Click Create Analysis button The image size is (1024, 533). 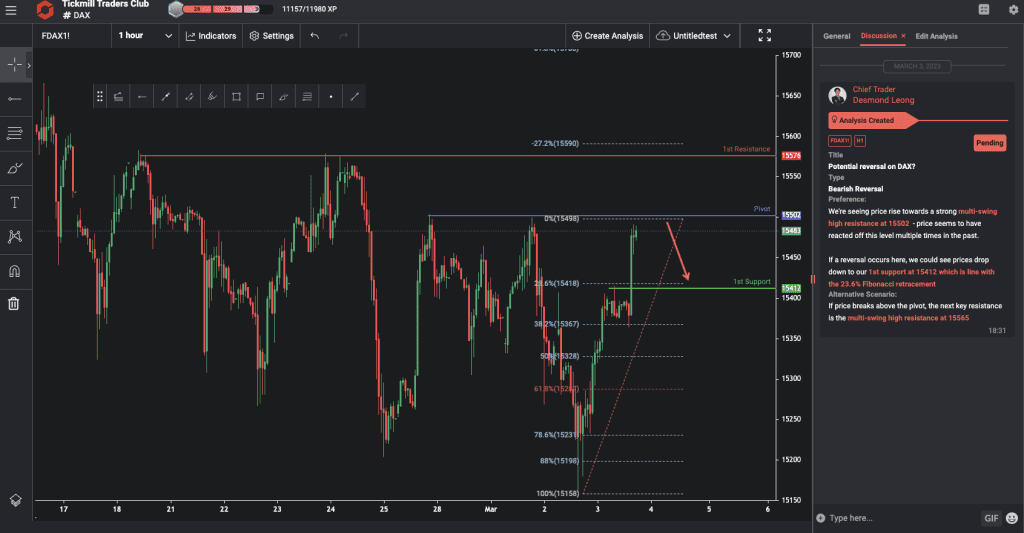[607, 36]
